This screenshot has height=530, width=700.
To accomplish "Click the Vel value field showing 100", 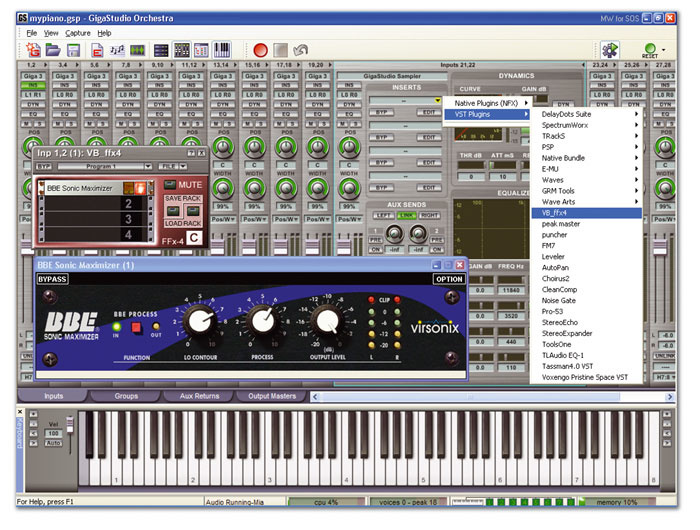I will [53, 433].
